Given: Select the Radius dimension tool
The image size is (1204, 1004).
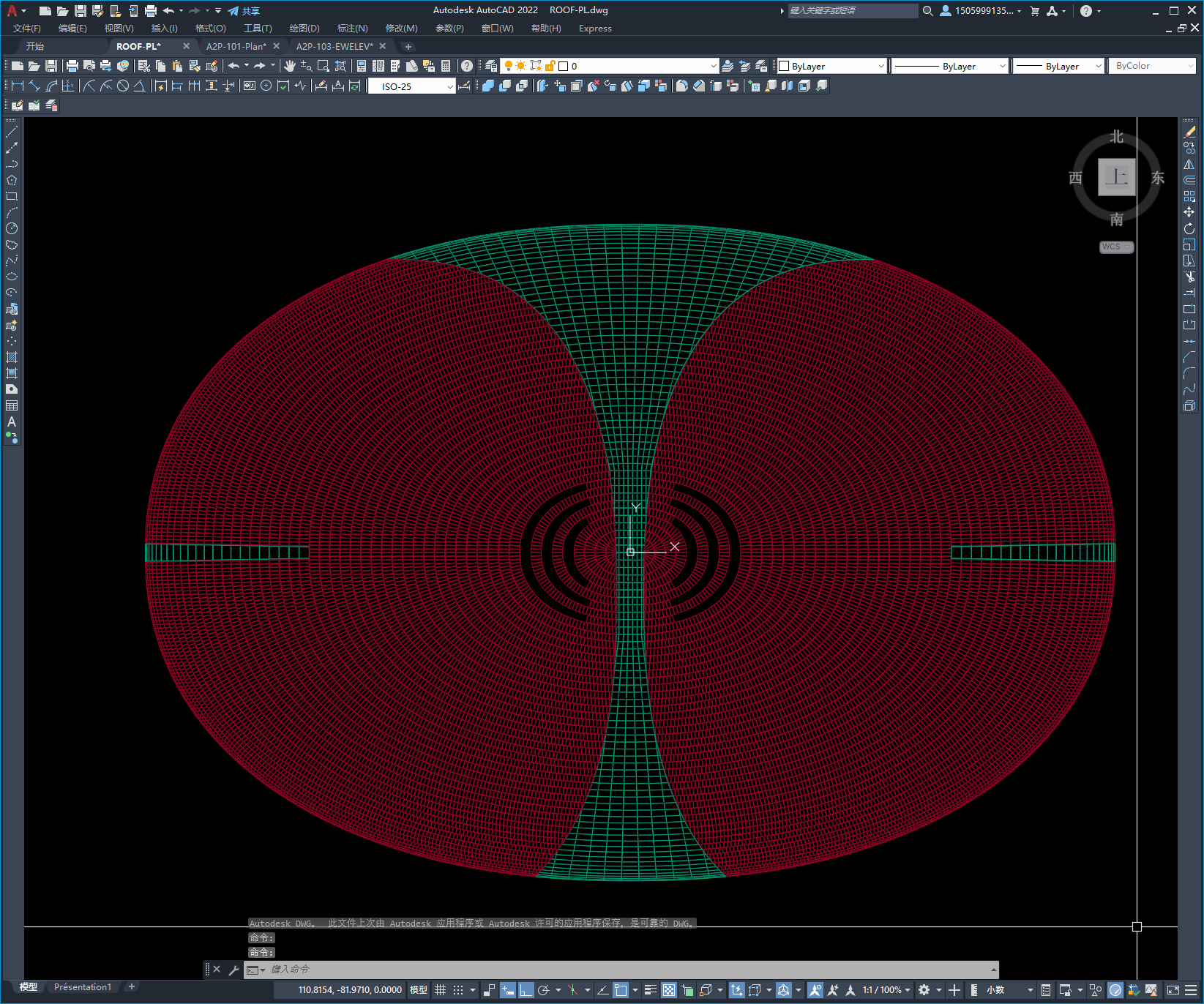Looking at the screenshot, I should pos(89,86).
